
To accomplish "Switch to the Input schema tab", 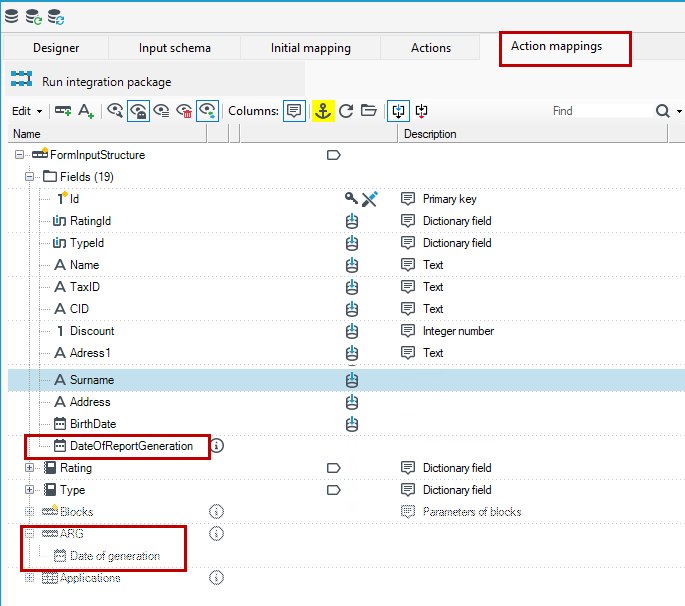I will [x=175, y=48].
